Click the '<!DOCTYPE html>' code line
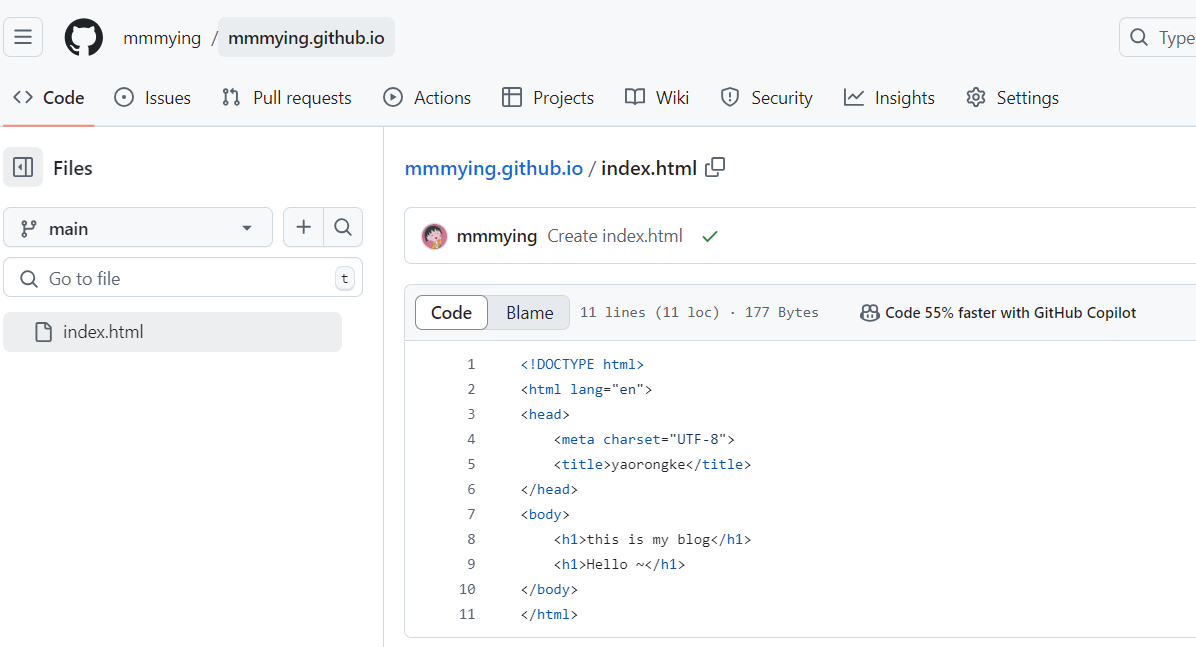Viewport: 1196px width, 647px height. tap(582, 365)
